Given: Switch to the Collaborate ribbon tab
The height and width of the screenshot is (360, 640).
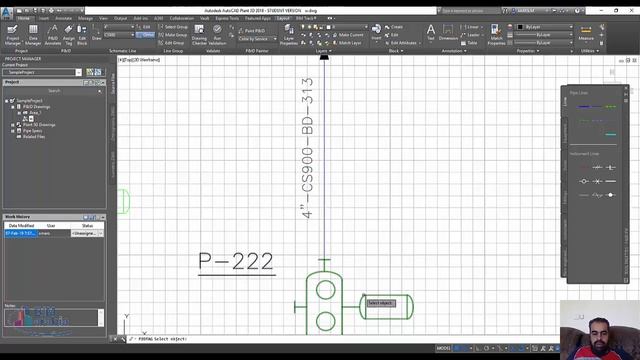Looking at the screenshot, I should 182,18.
